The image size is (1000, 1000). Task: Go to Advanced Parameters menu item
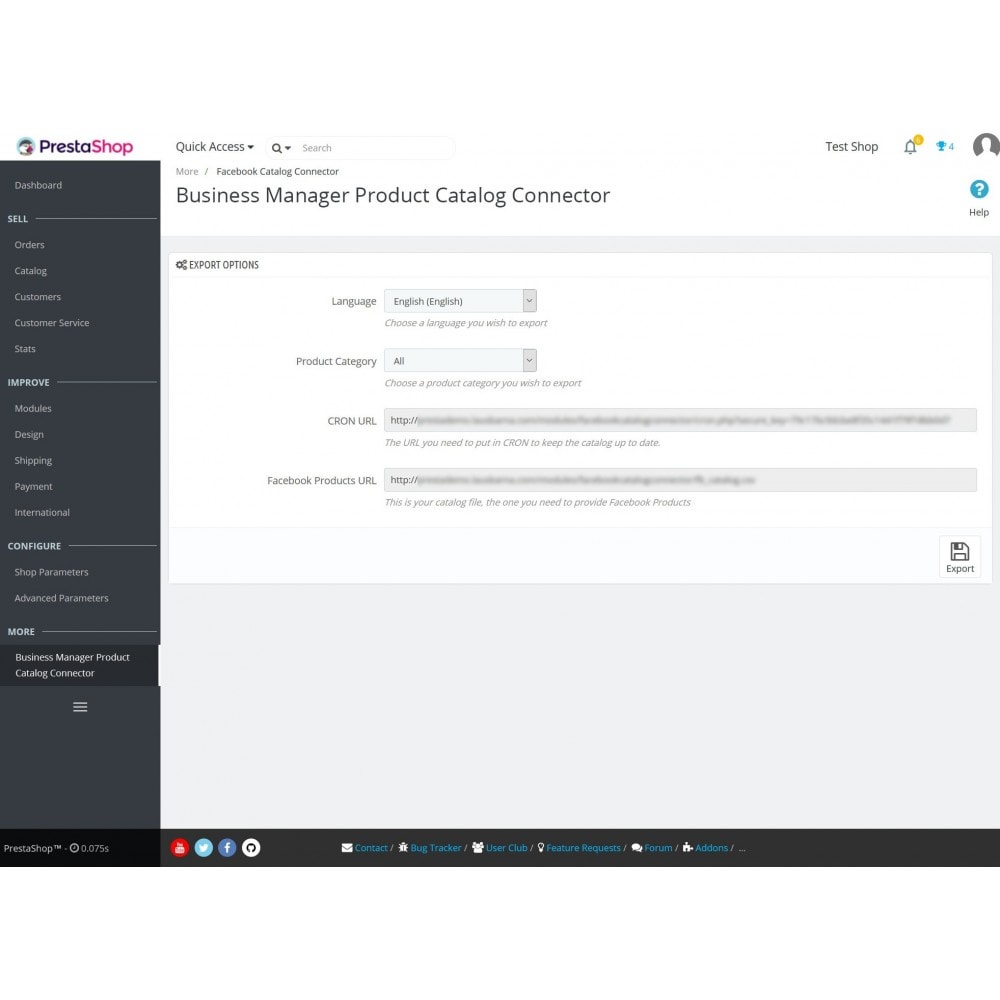[61, 598]
